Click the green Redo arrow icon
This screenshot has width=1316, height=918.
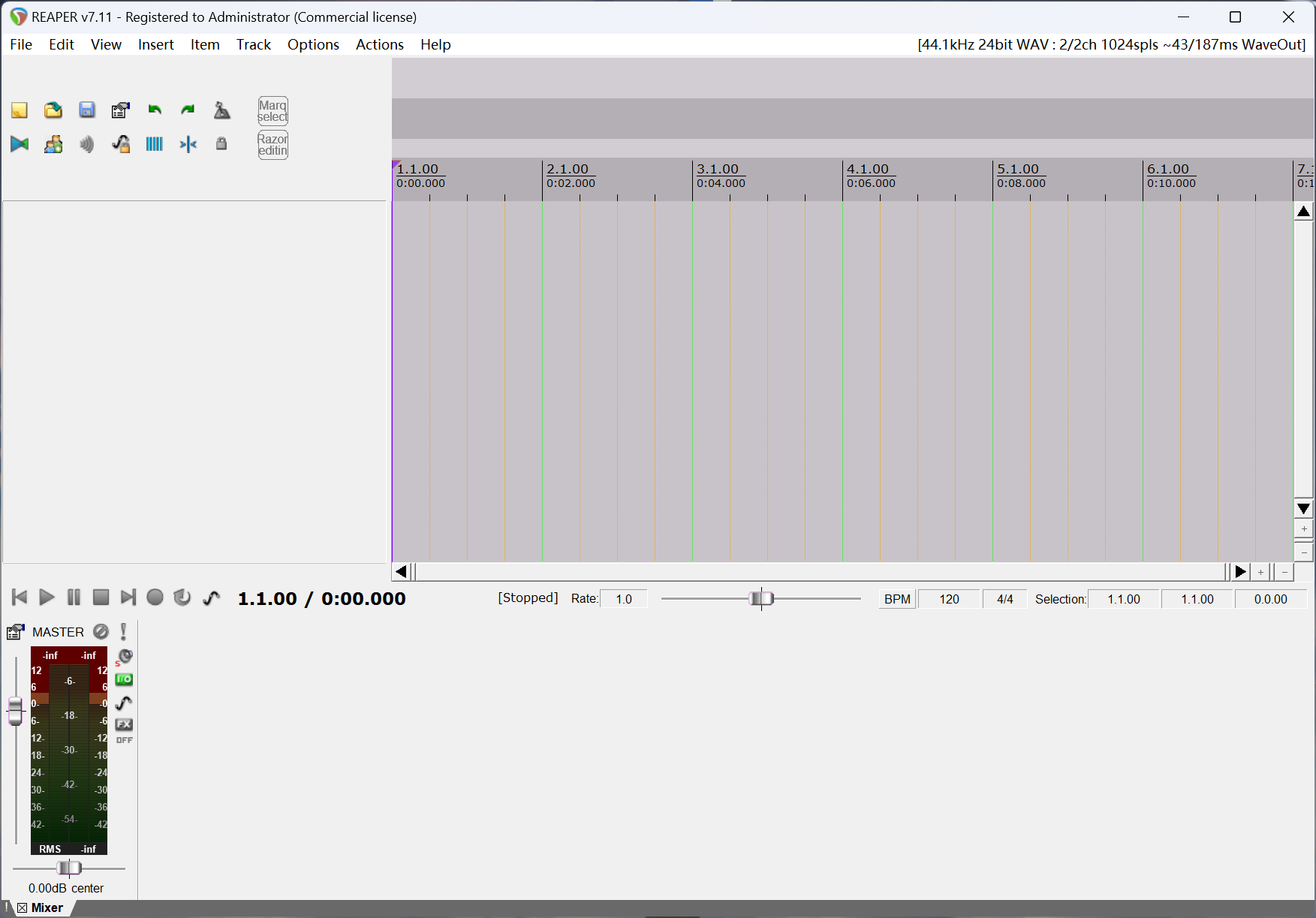188,110
